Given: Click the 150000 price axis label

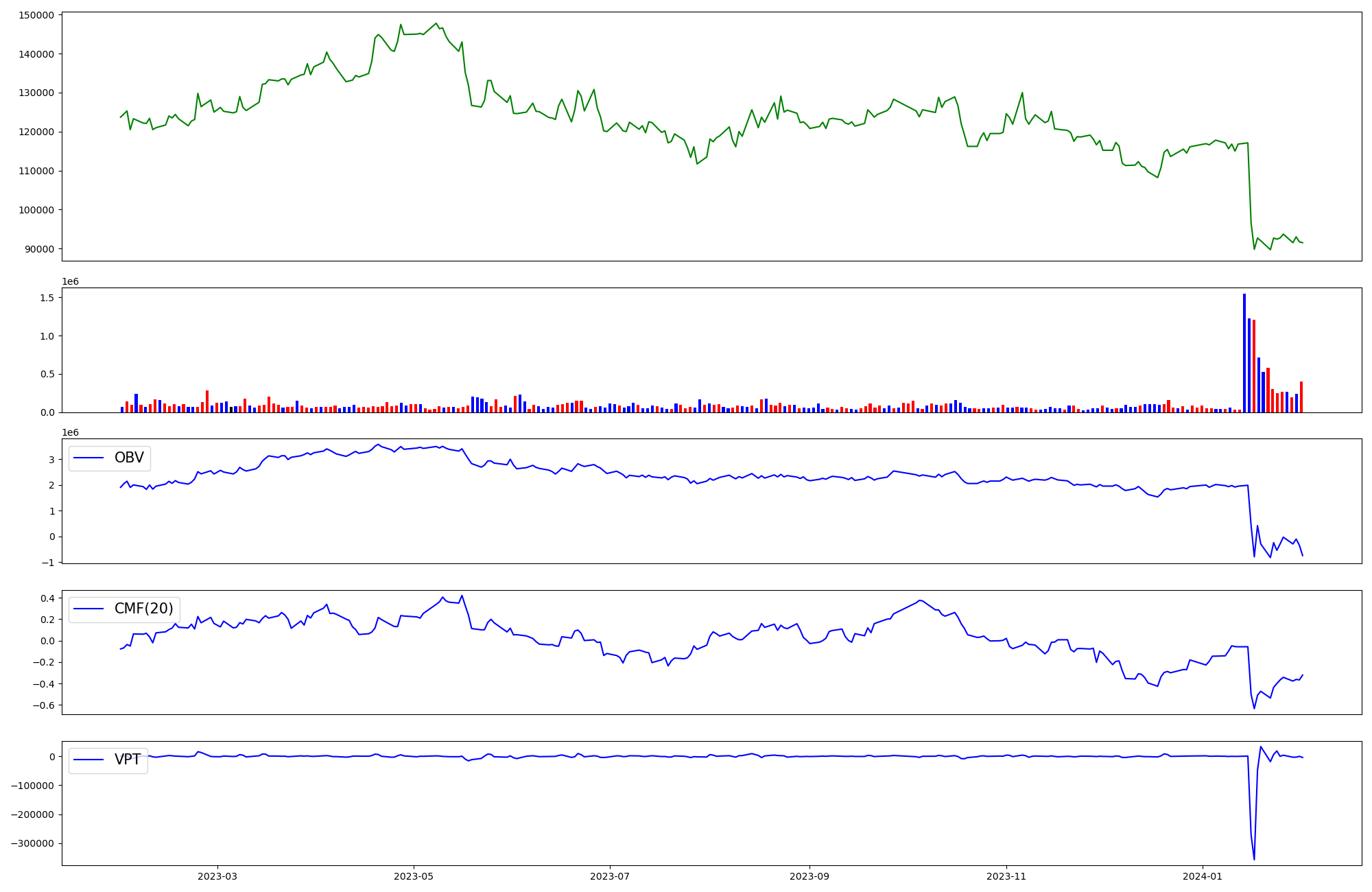Looking at the screenshot, I should coord(35,15).
